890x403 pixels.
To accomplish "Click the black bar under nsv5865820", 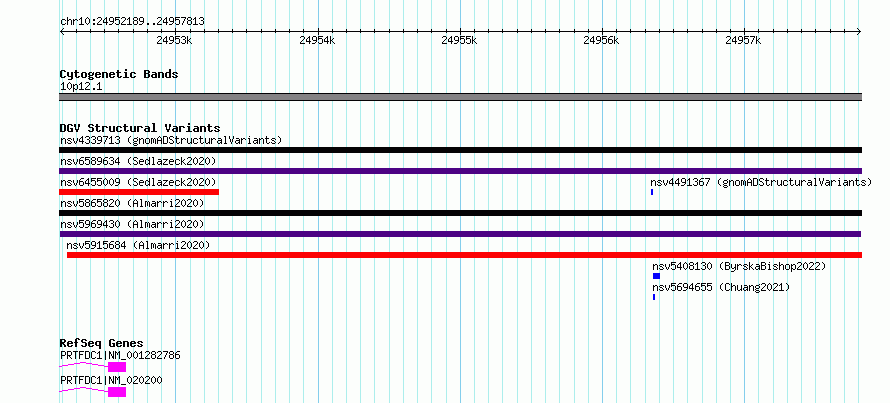I will pyautogui.click(x=460, y=213).
